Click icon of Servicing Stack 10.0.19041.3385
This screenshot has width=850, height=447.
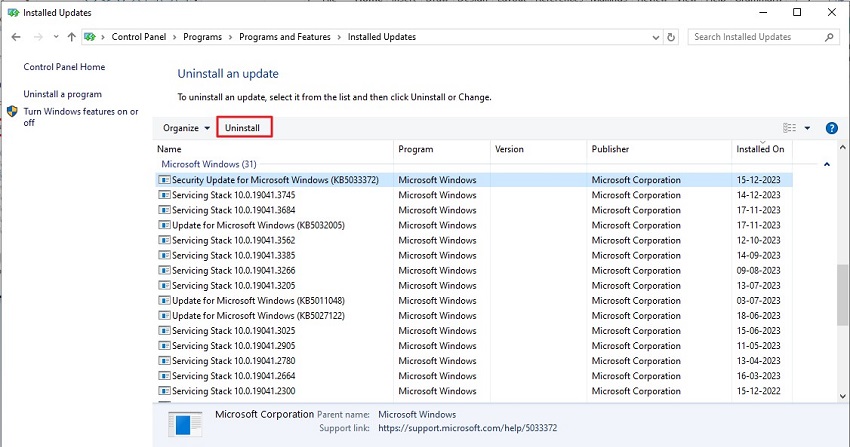point(164,255)
